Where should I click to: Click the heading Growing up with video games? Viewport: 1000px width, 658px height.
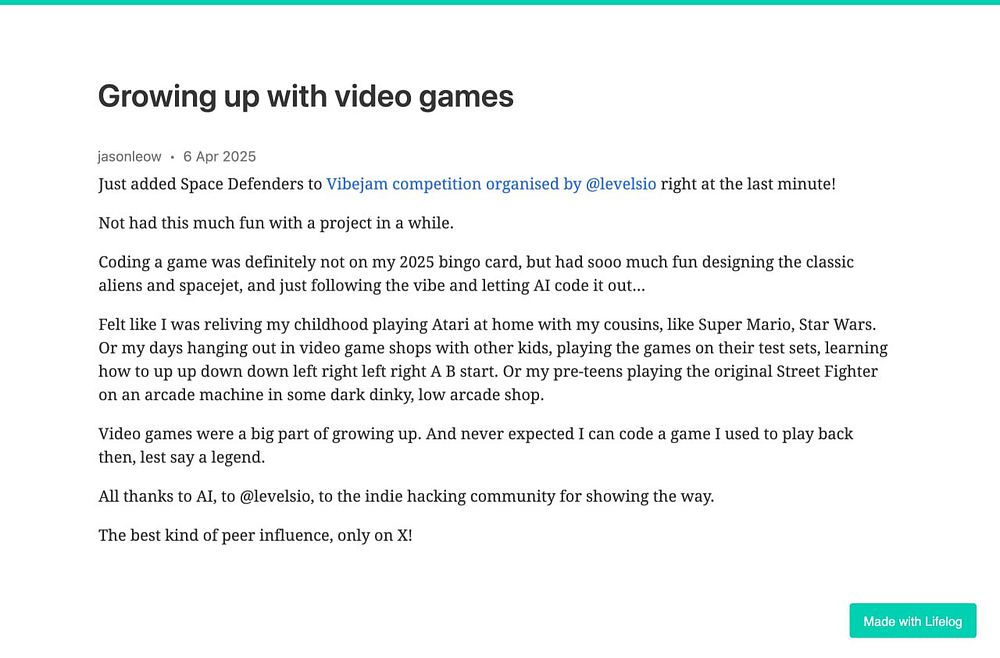pyautogui.click(x=305, y=96)
